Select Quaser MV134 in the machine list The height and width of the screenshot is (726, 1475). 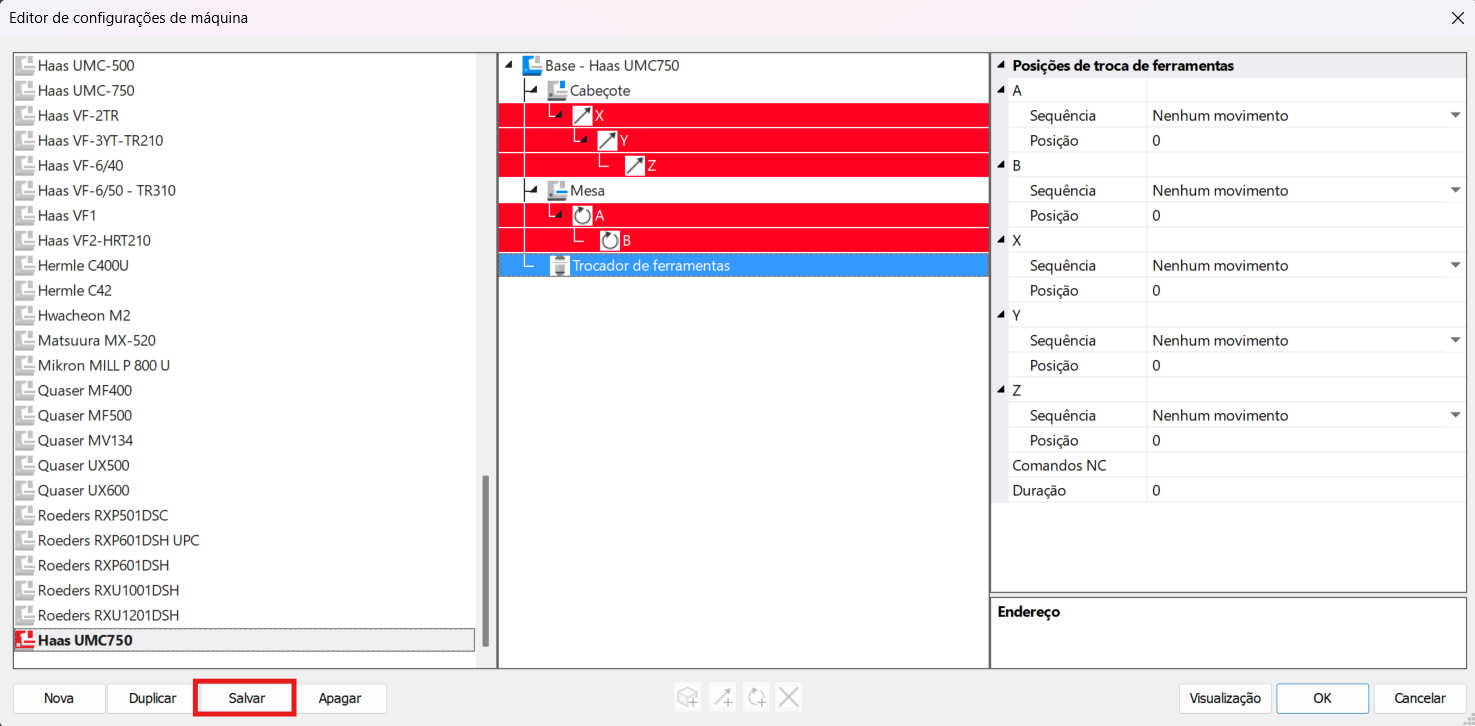coord(85,440)
